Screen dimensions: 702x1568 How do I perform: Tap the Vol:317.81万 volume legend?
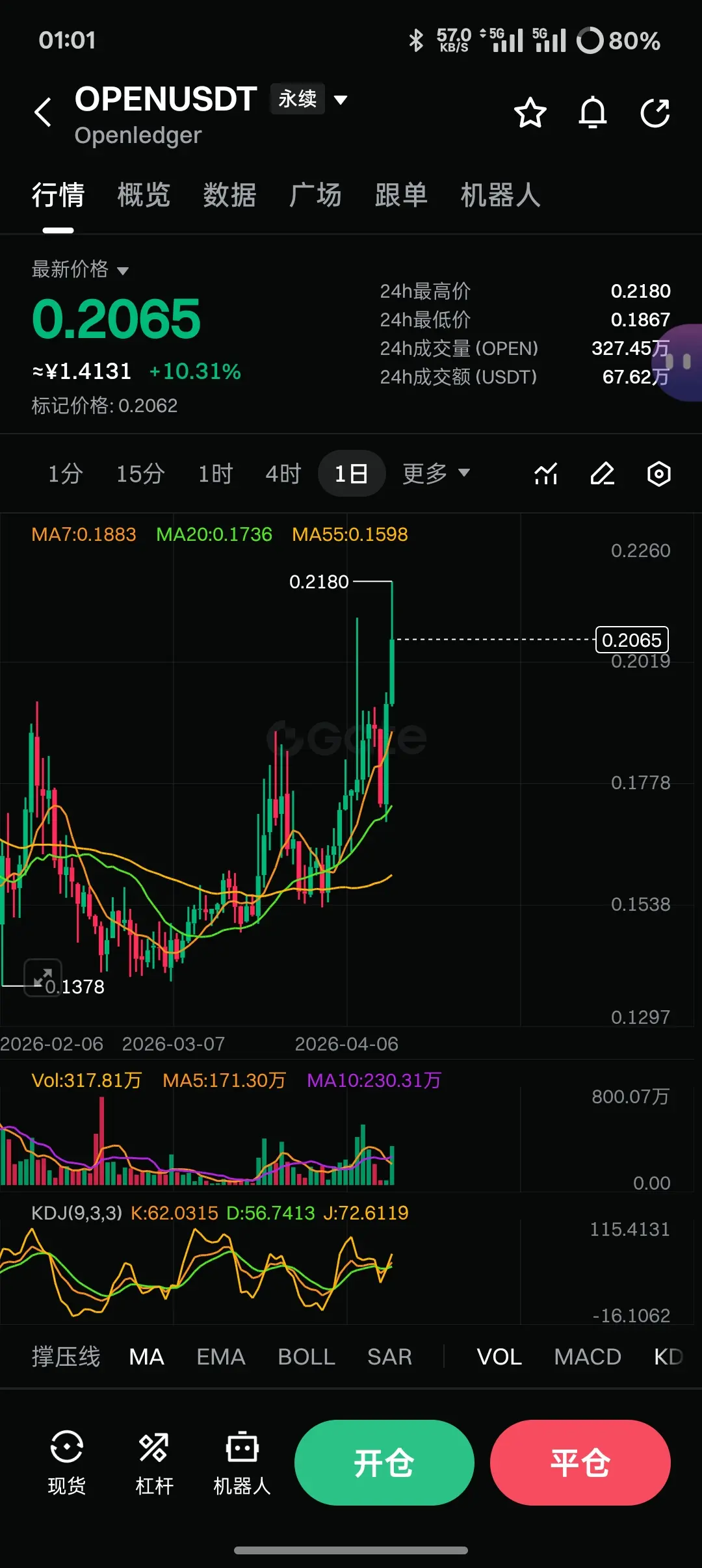point(86,1080)
